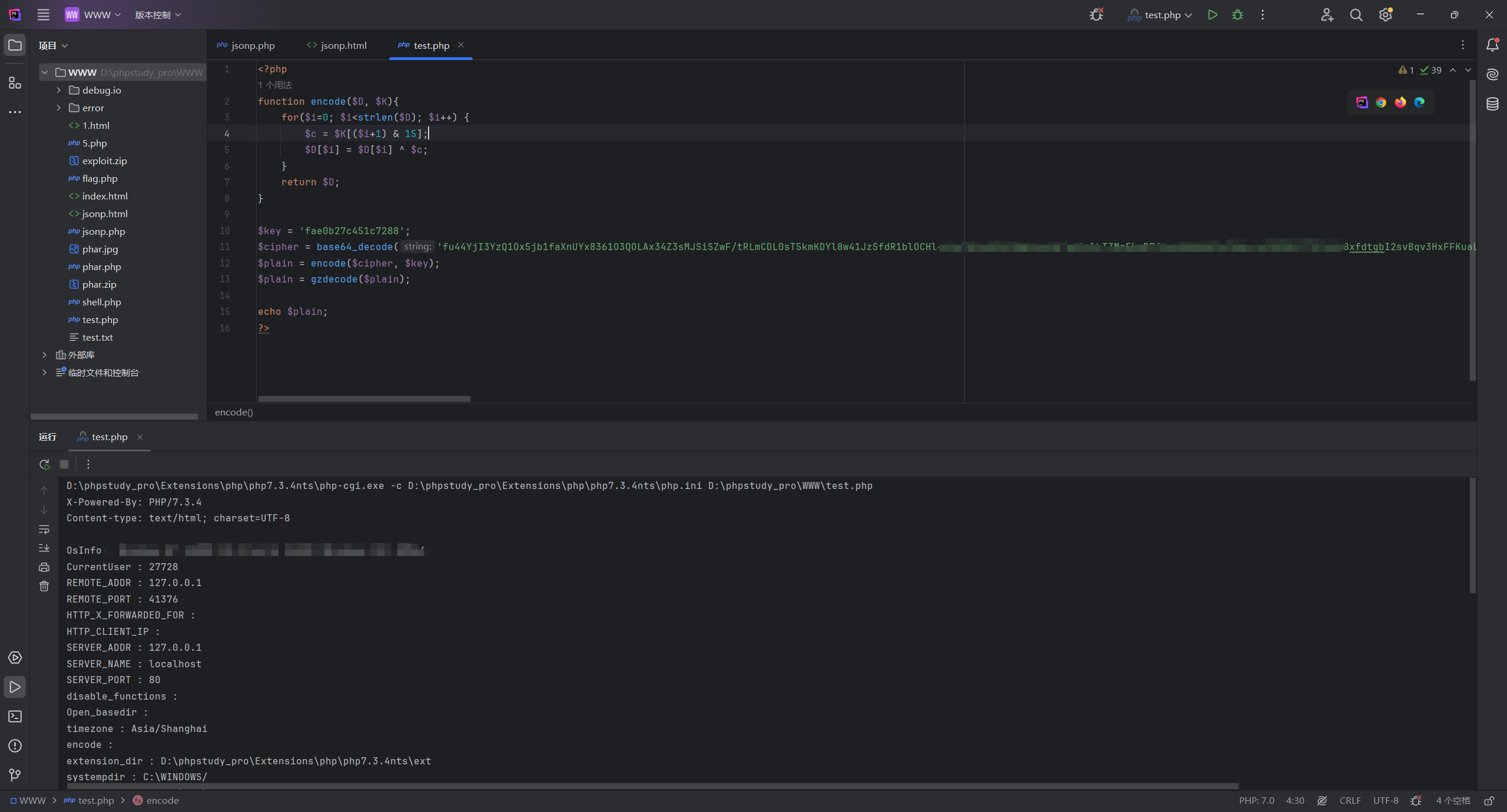Open the Terminal tool window icon
Viewport: 1507px width, 812px height.
15,716
